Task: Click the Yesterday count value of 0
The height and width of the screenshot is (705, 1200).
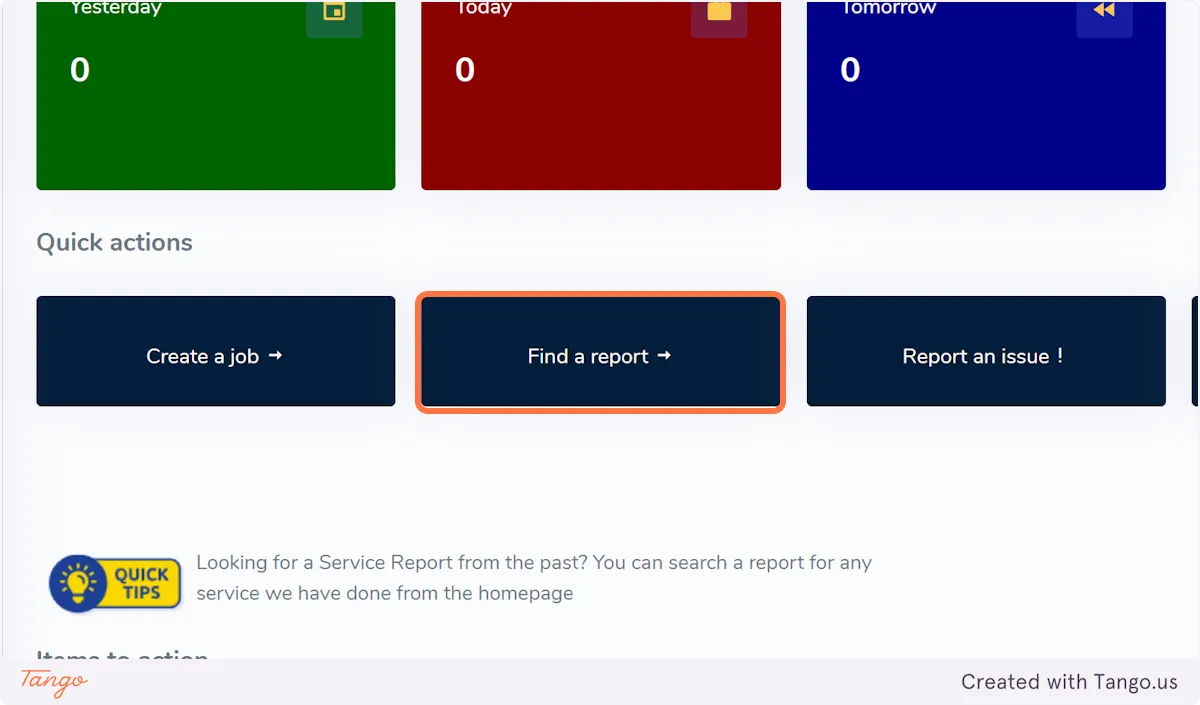Action: [x=80, y=70]
